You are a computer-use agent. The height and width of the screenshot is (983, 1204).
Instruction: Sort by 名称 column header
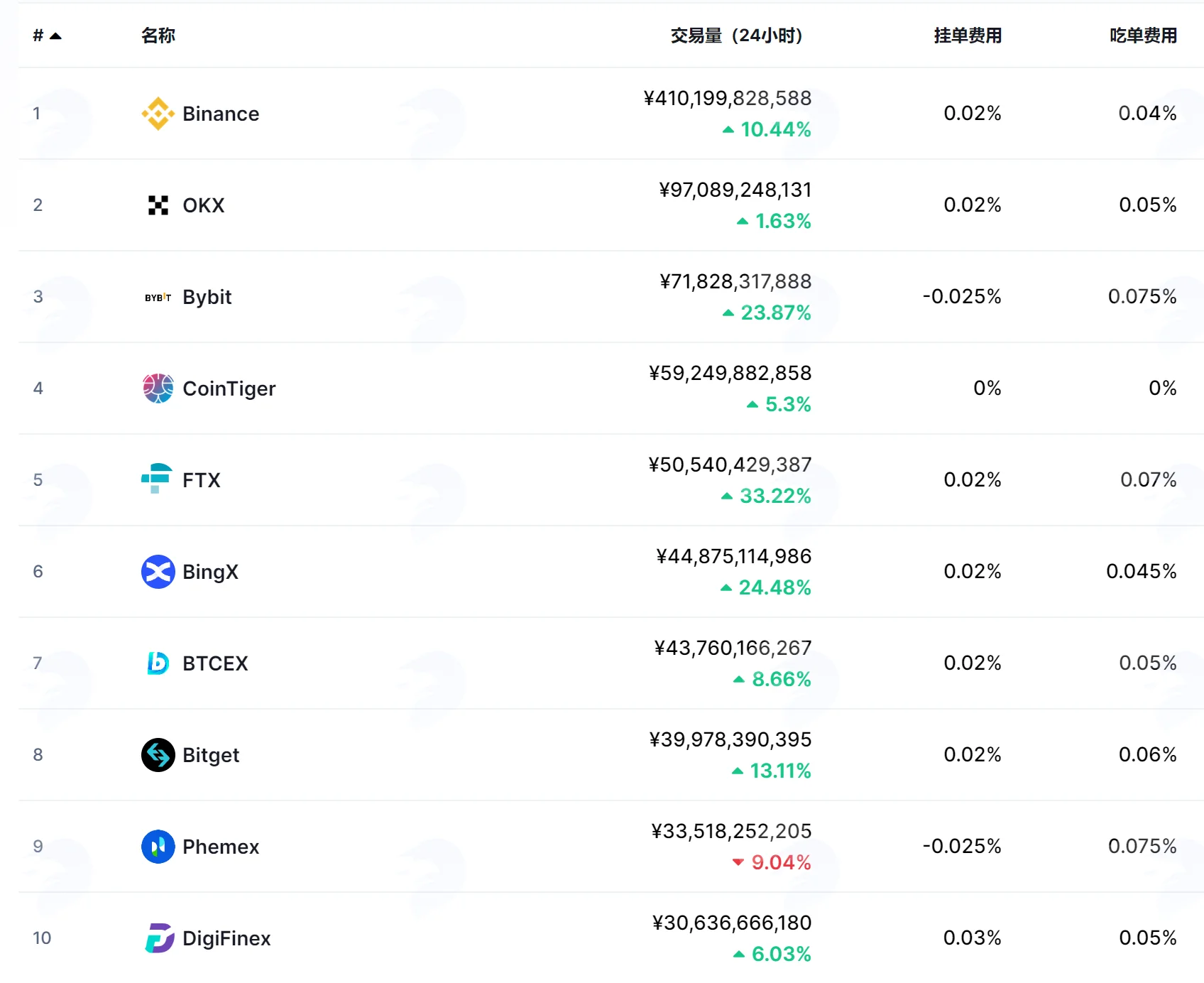158,36
